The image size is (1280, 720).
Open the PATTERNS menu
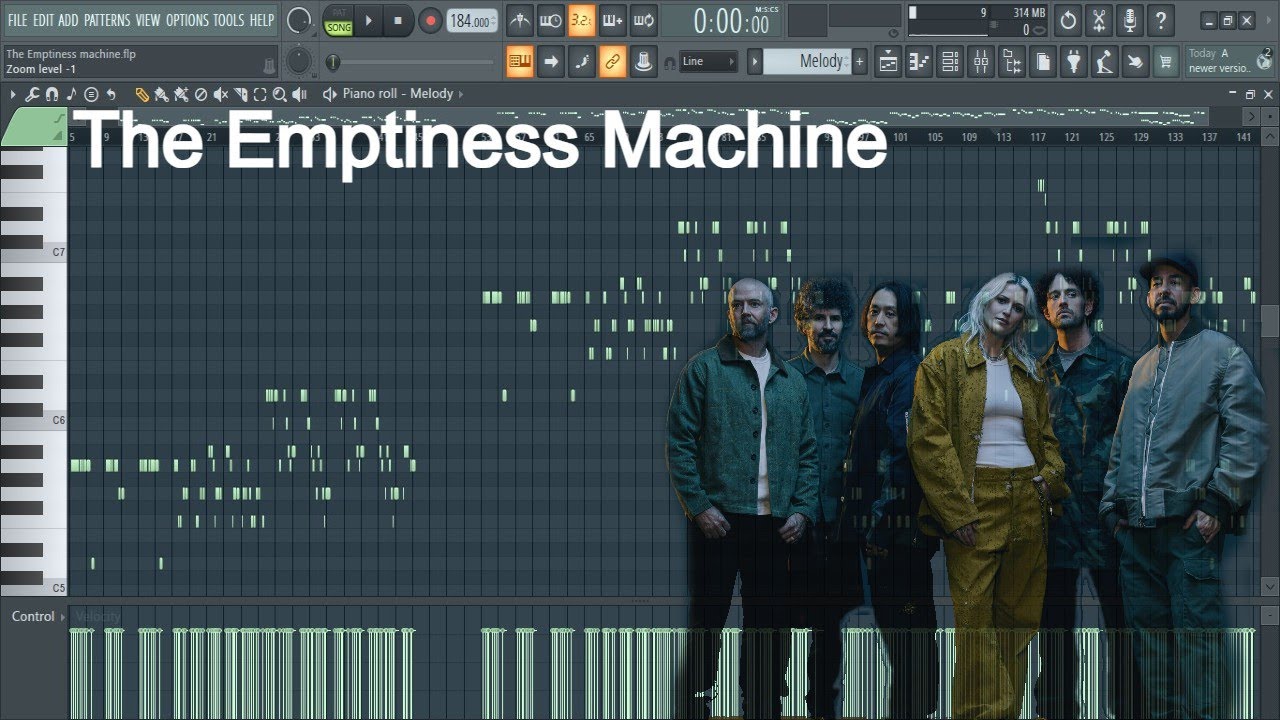[107, 20]
